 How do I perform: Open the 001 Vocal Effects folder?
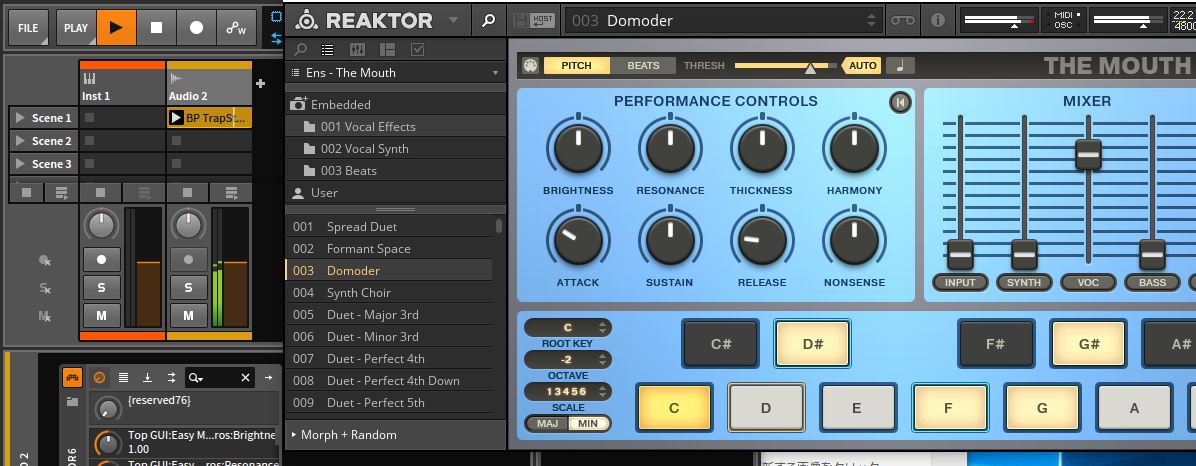[x=395, y=127]
